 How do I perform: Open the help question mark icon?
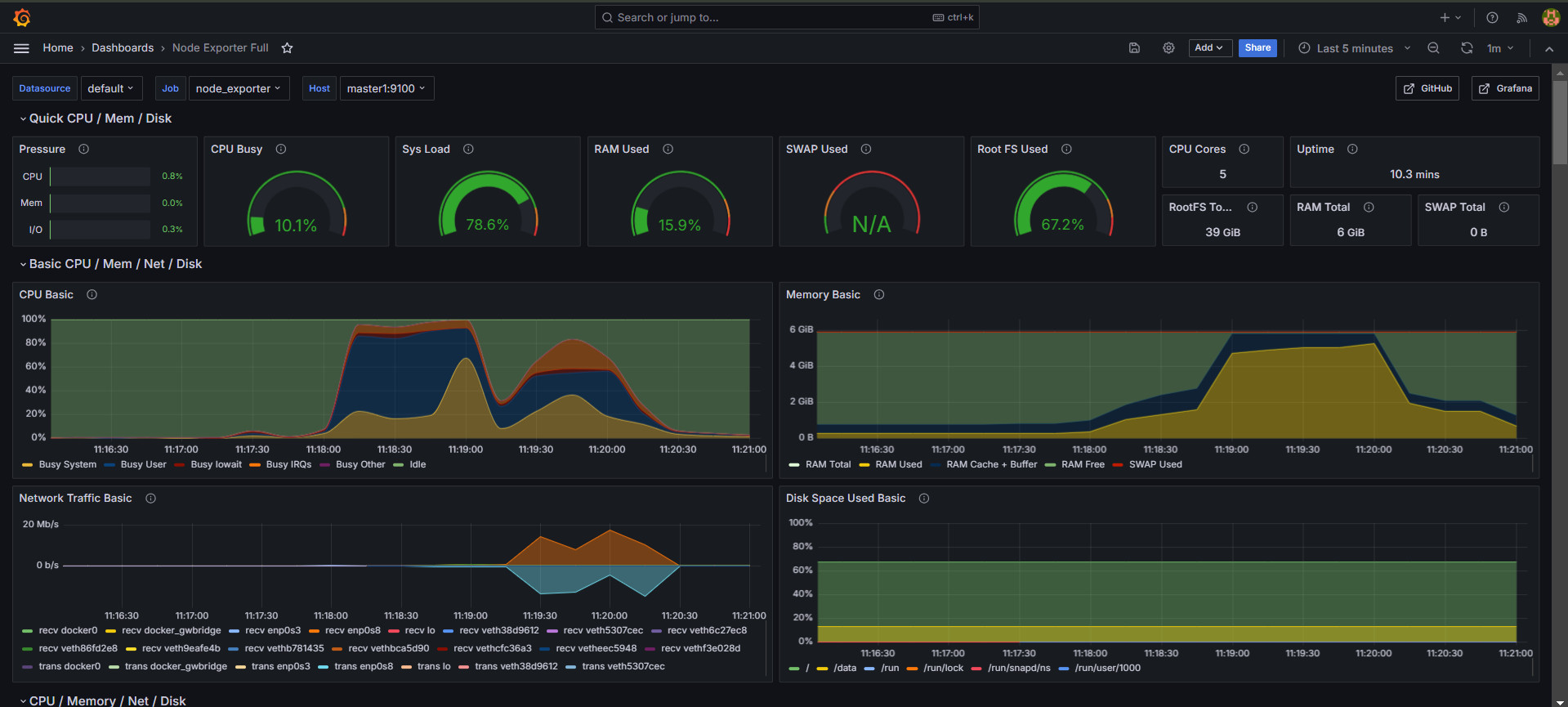(1492, 17)
